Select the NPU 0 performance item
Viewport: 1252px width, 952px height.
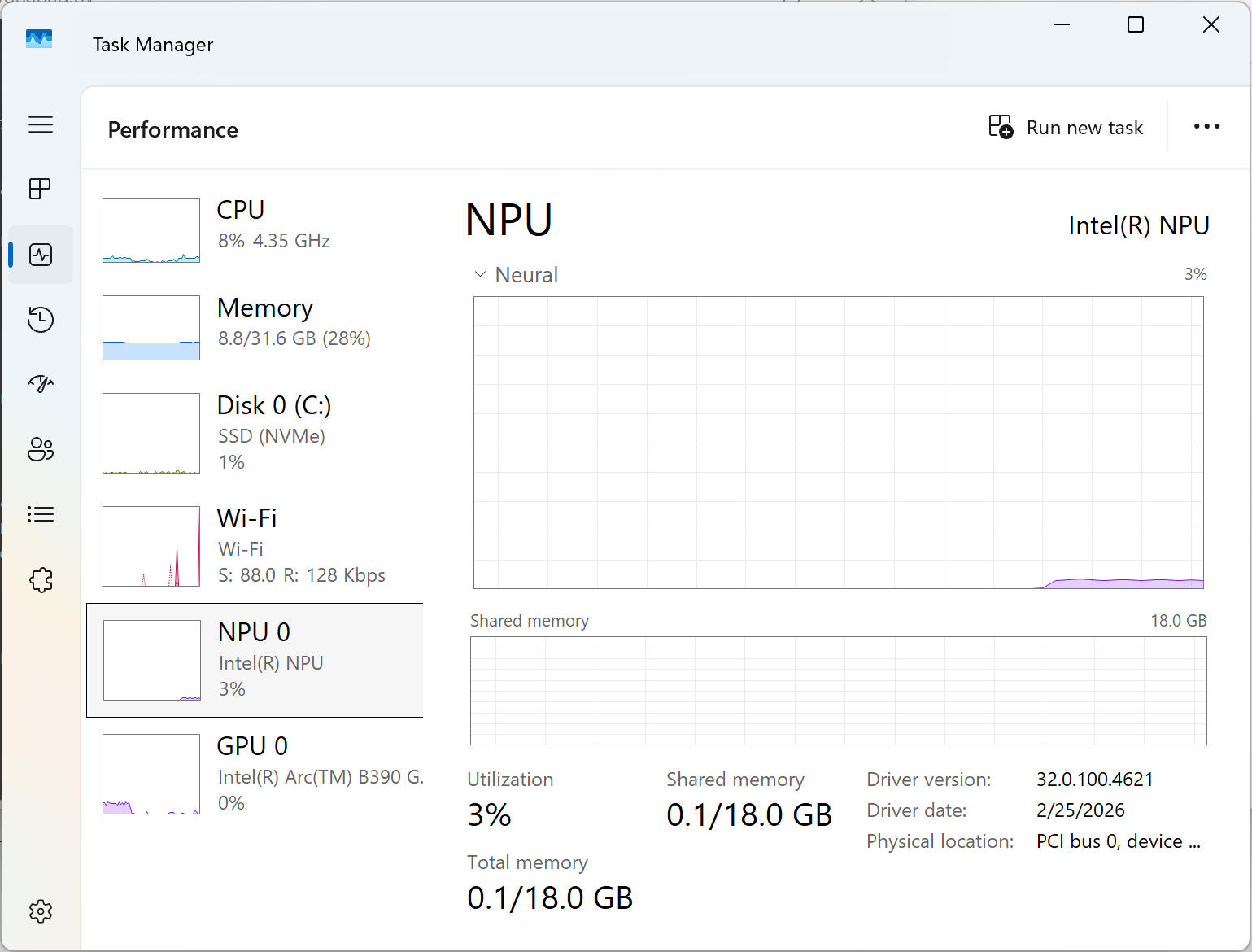[x=255, y=660]
